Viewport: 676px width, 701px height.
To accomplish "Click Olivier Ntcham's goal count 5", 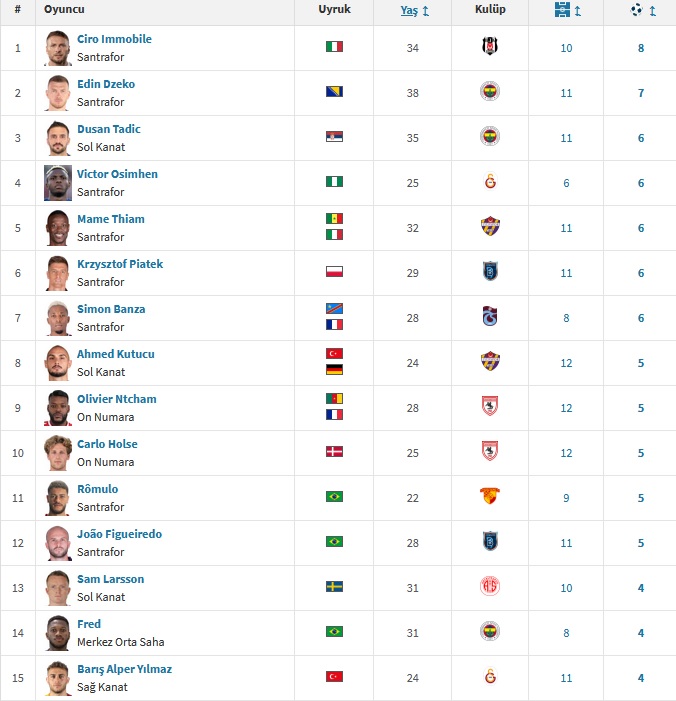I will point(641,408).
